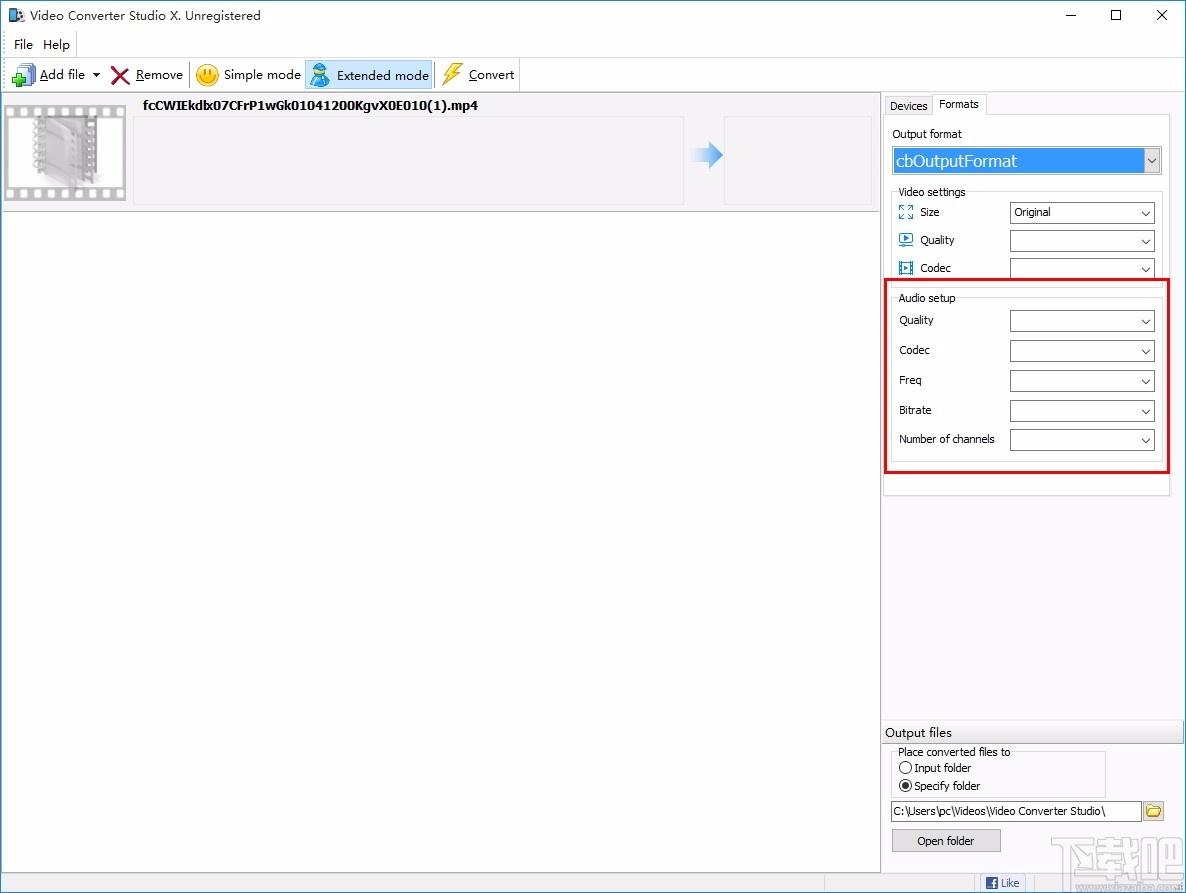Click the app icon in title bar

click(16, 15)
